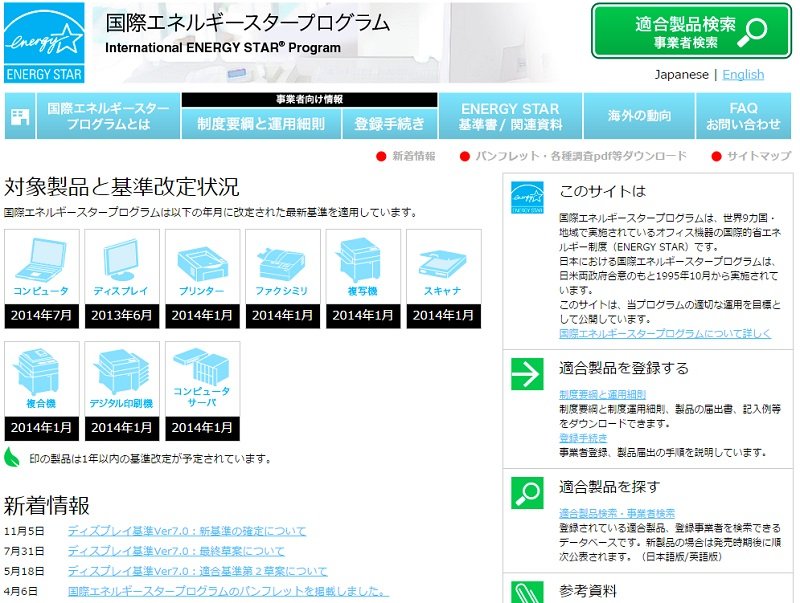This screenshot has height=603, width=800.
Task: Open the 新着情報 top link
Action: 414,156
